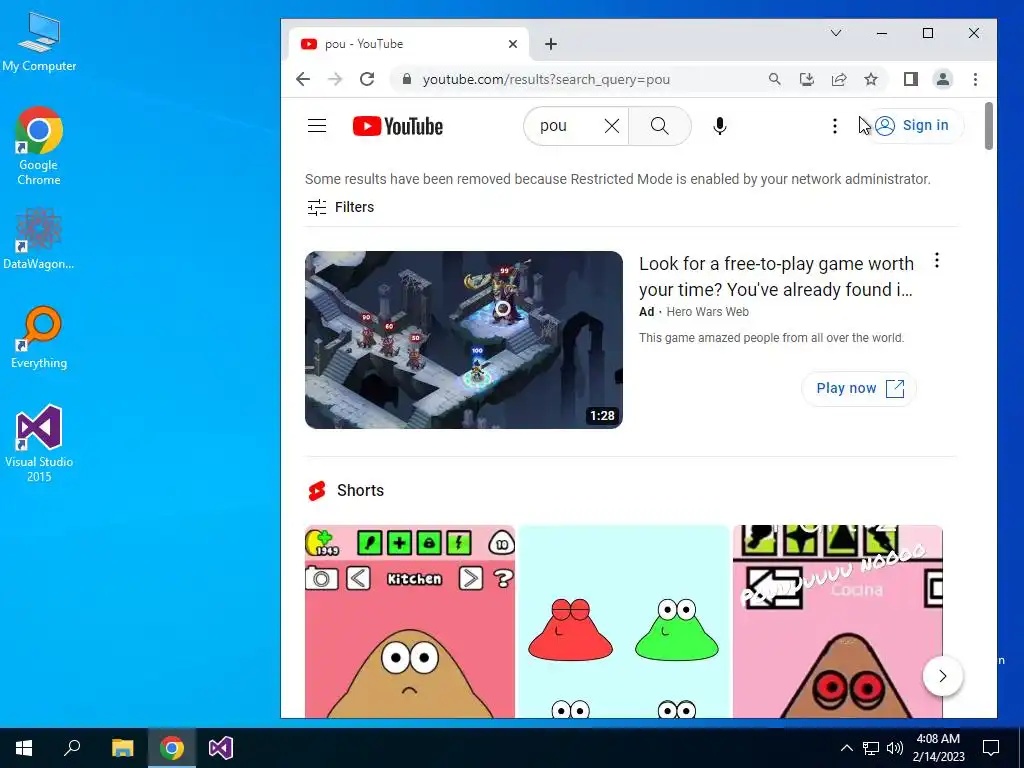Image resolution: width=1024 pixels, height=768 pixels.
Task: Select DataWagon desktop shortcut
Action: point(39,239)
